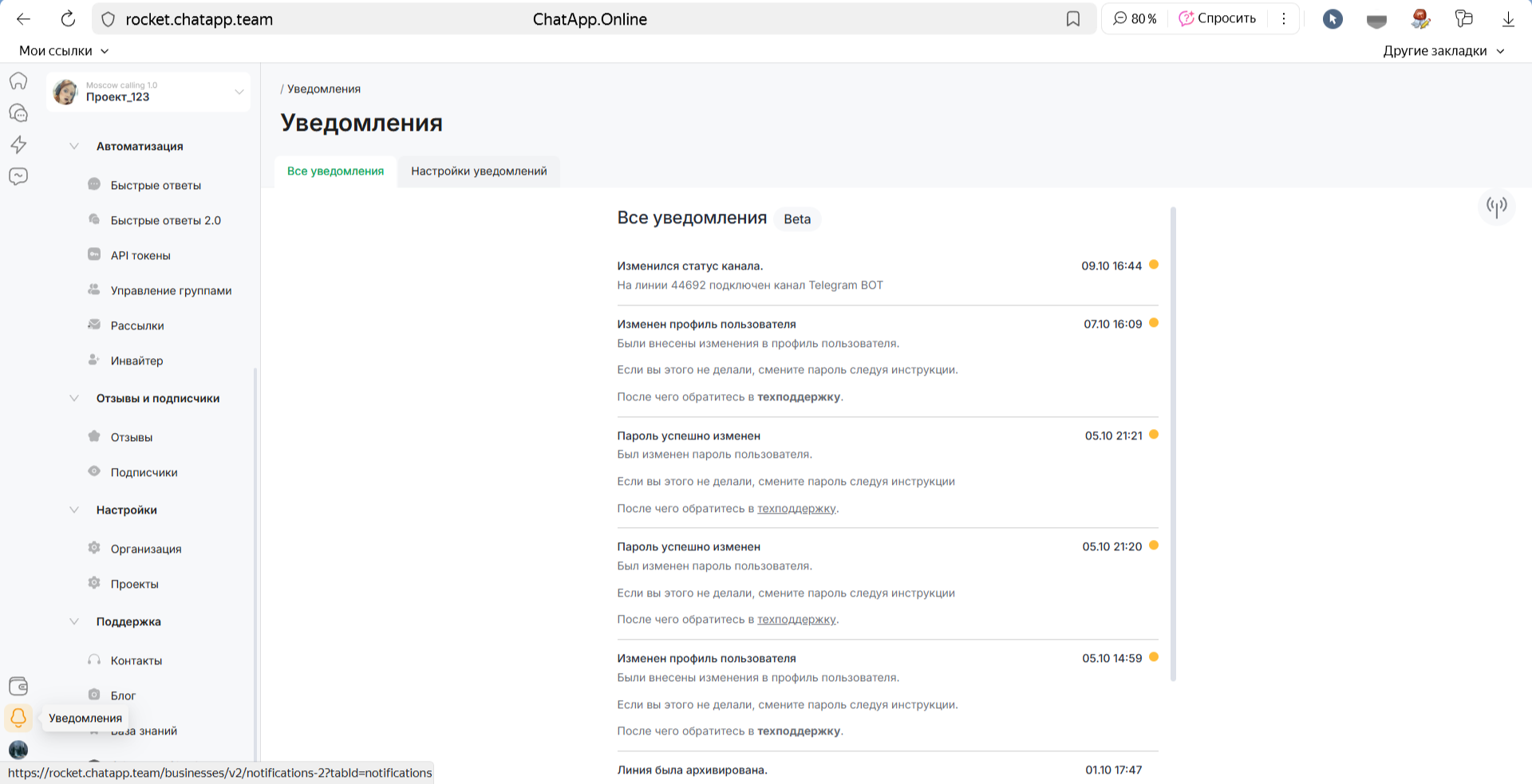The image size is (1532, 784).
Task: Open the Проект_123 project dropdown
Action: pyautogui.click(x=239, y=92)
